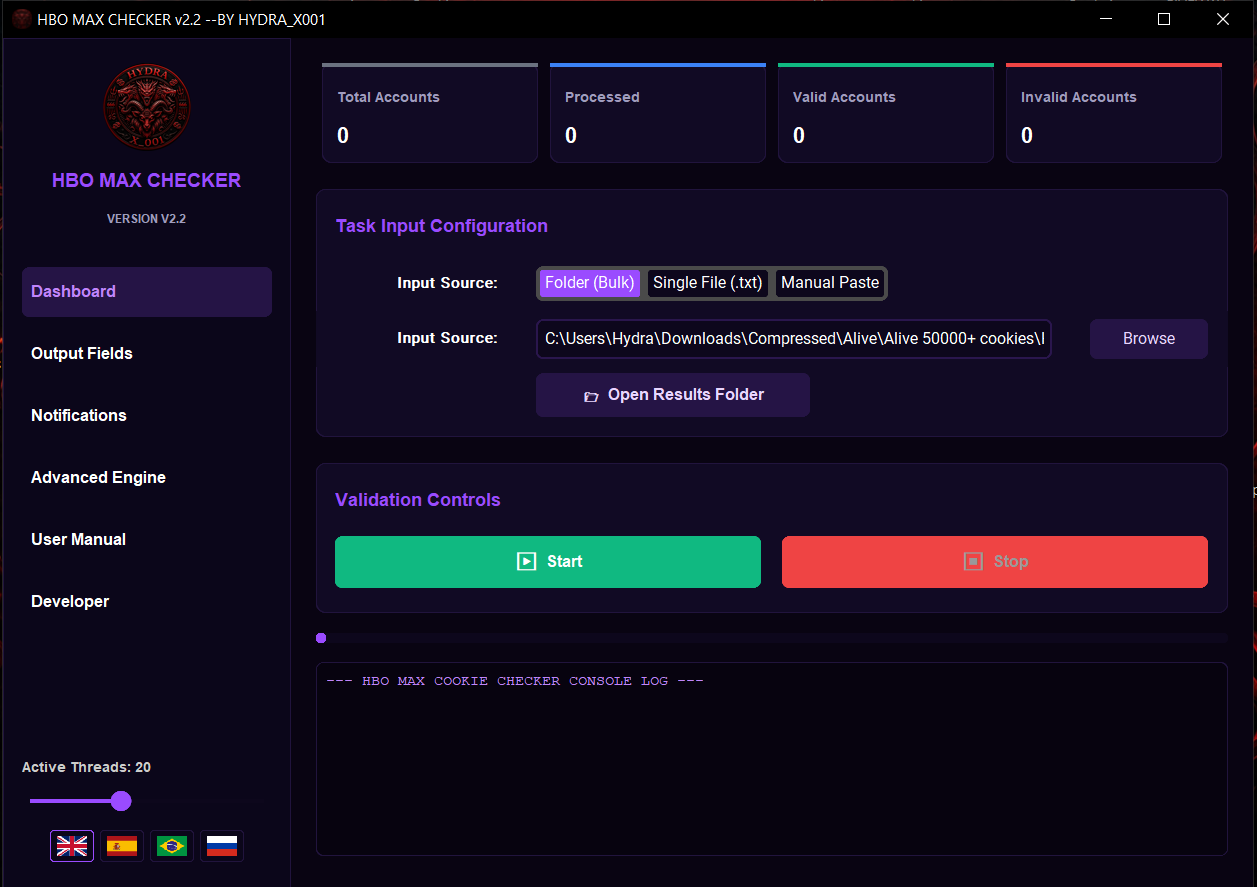Open the Developer page

pos(147,602)
